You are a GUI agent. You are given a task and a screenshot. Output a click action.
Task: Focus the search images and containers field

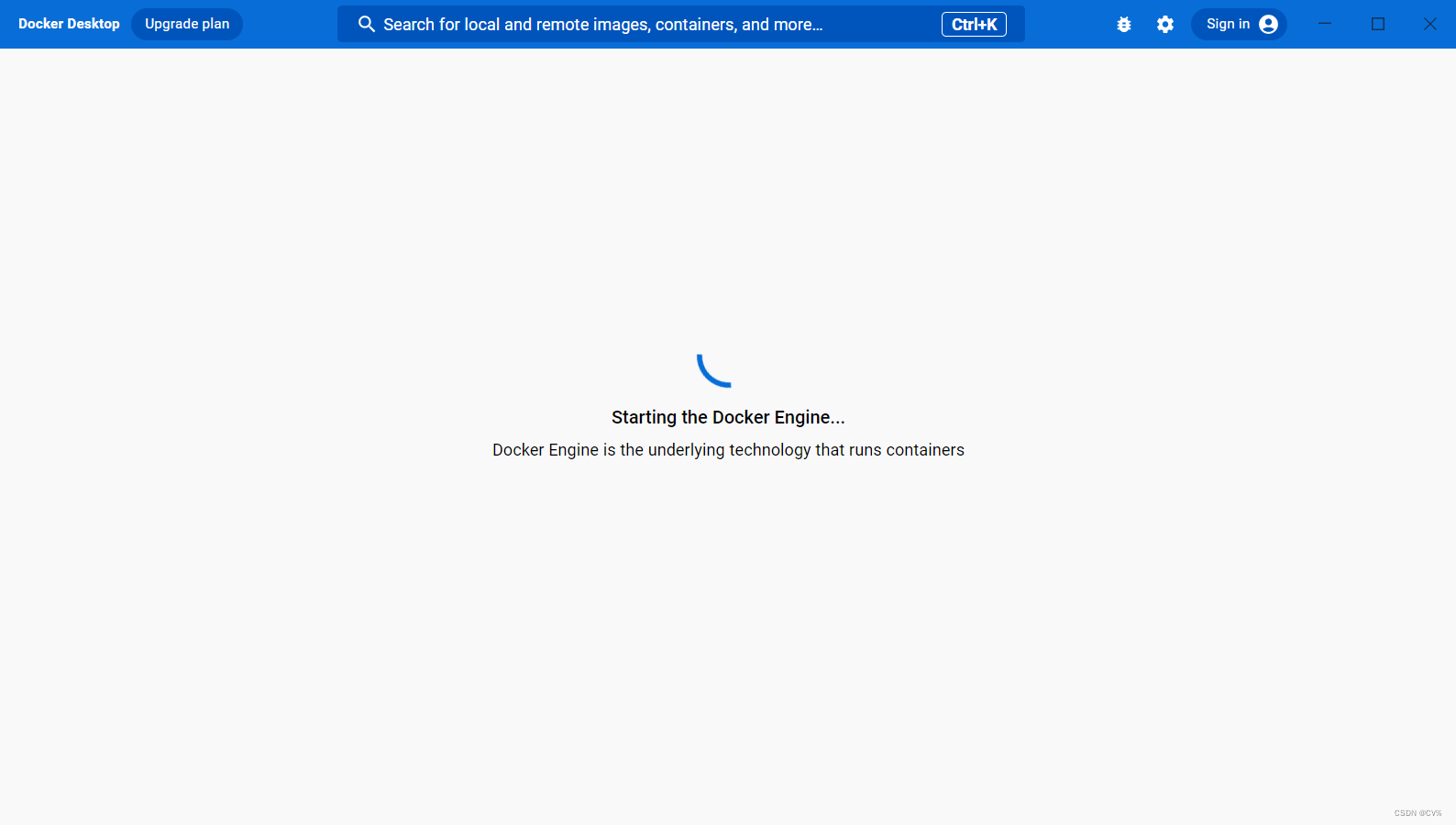681,24
